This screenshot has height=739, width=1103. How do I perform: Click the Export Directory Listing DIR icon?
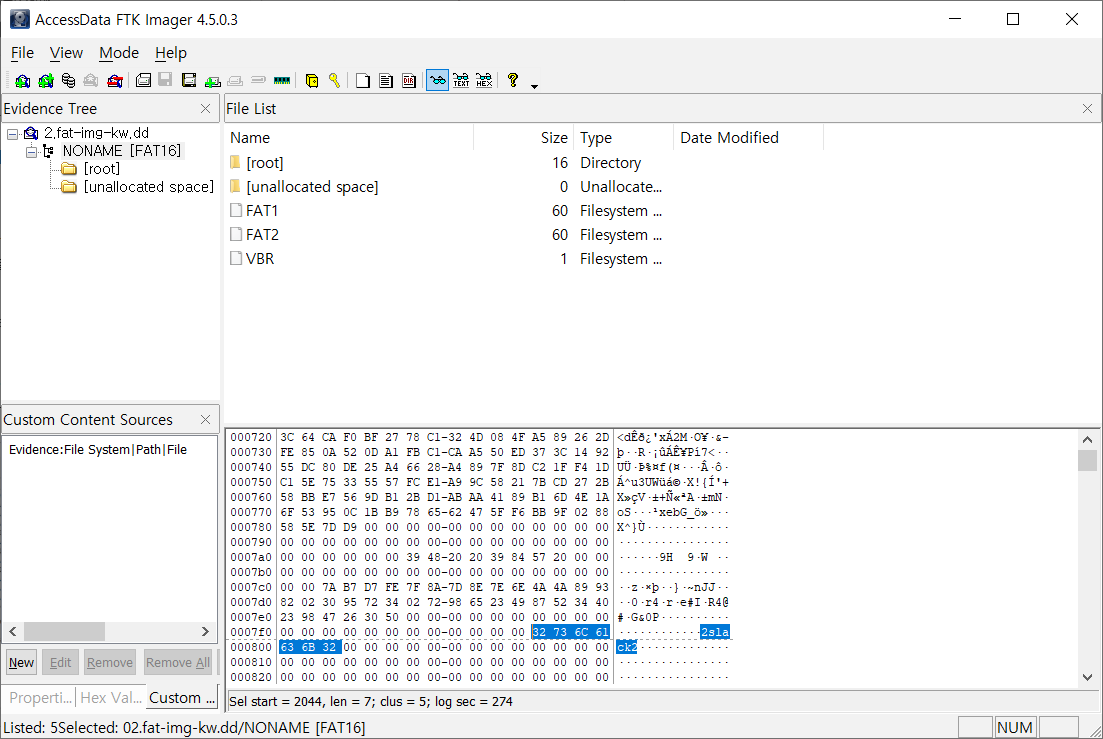409,81
